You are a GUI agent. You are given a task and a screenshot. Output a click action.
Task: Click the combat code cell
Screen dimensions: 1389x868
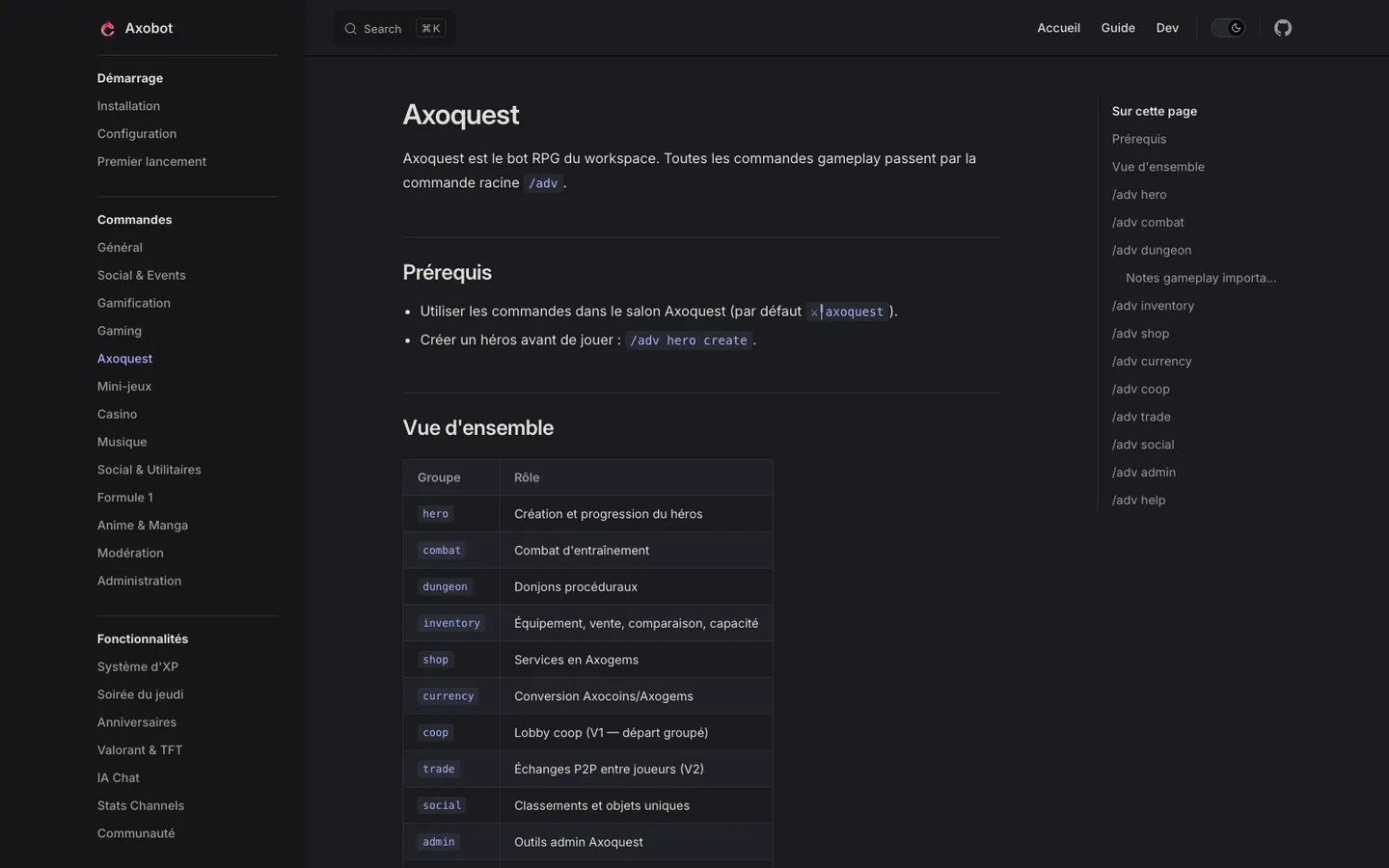(442, 551)
